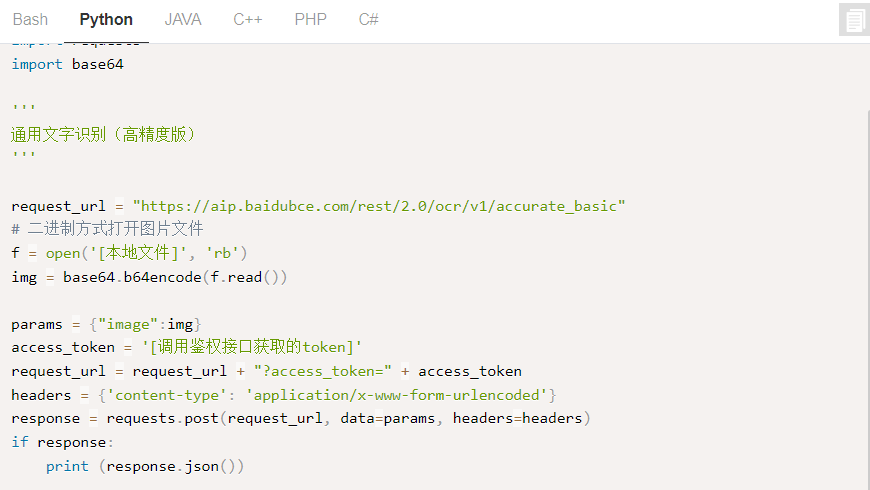Click the base64.b64encode(f.read()) expression

(175, 277)
